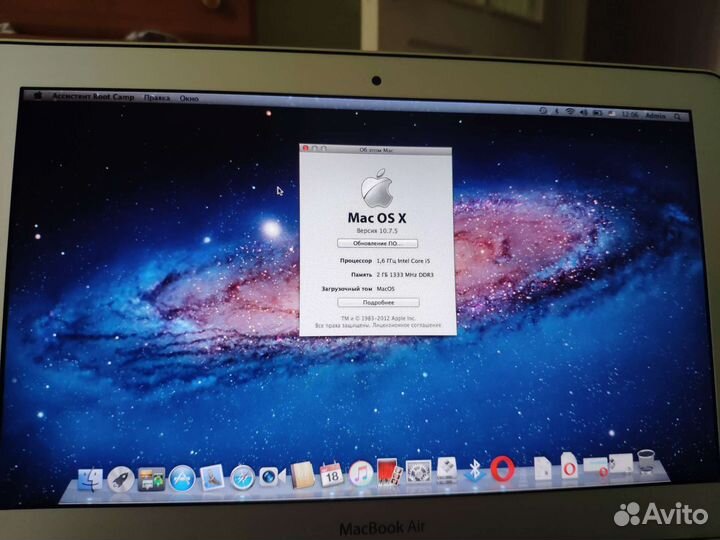Open Ассистент Boot Camp menu
Screen dimensions: 720x540
[x=93, y=97]
